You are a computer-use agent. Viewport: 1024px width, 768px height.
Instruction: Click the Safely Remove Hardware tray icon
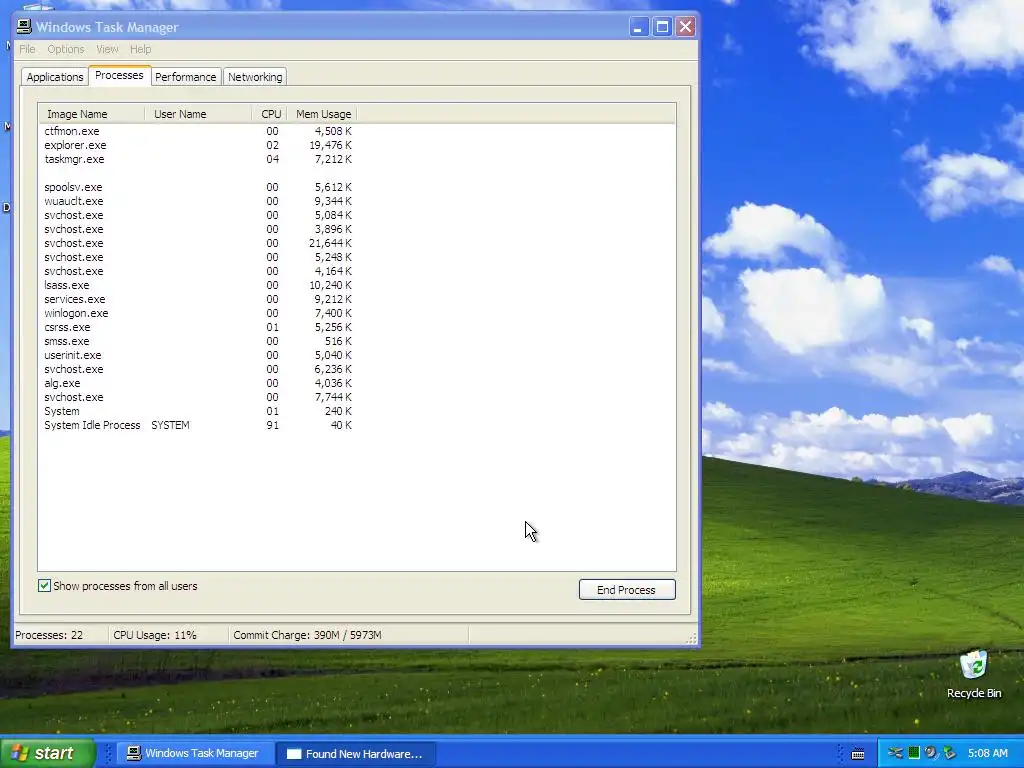(950, 753)
